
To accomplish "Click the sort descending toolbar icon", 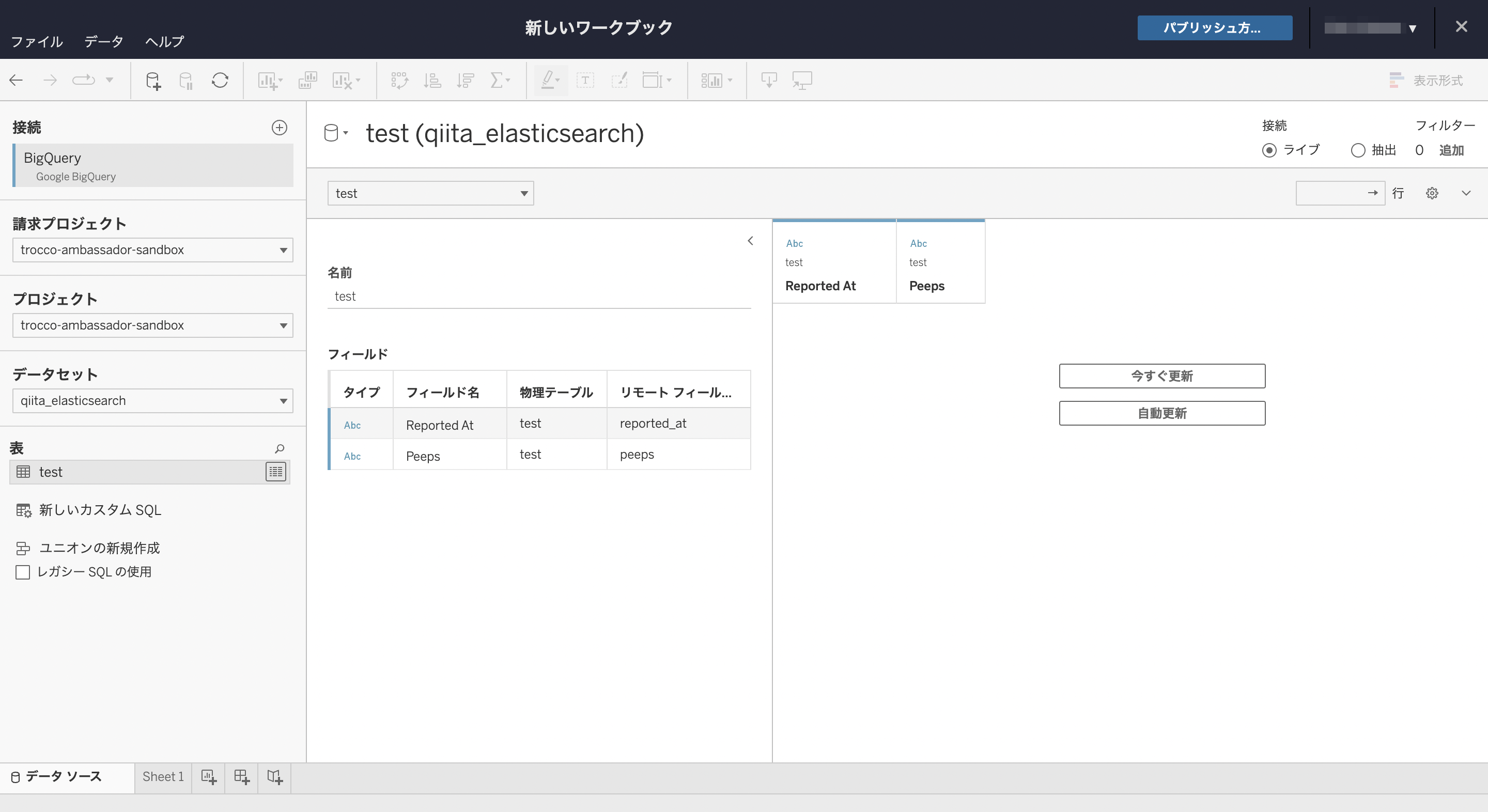I will click(465, 80).
